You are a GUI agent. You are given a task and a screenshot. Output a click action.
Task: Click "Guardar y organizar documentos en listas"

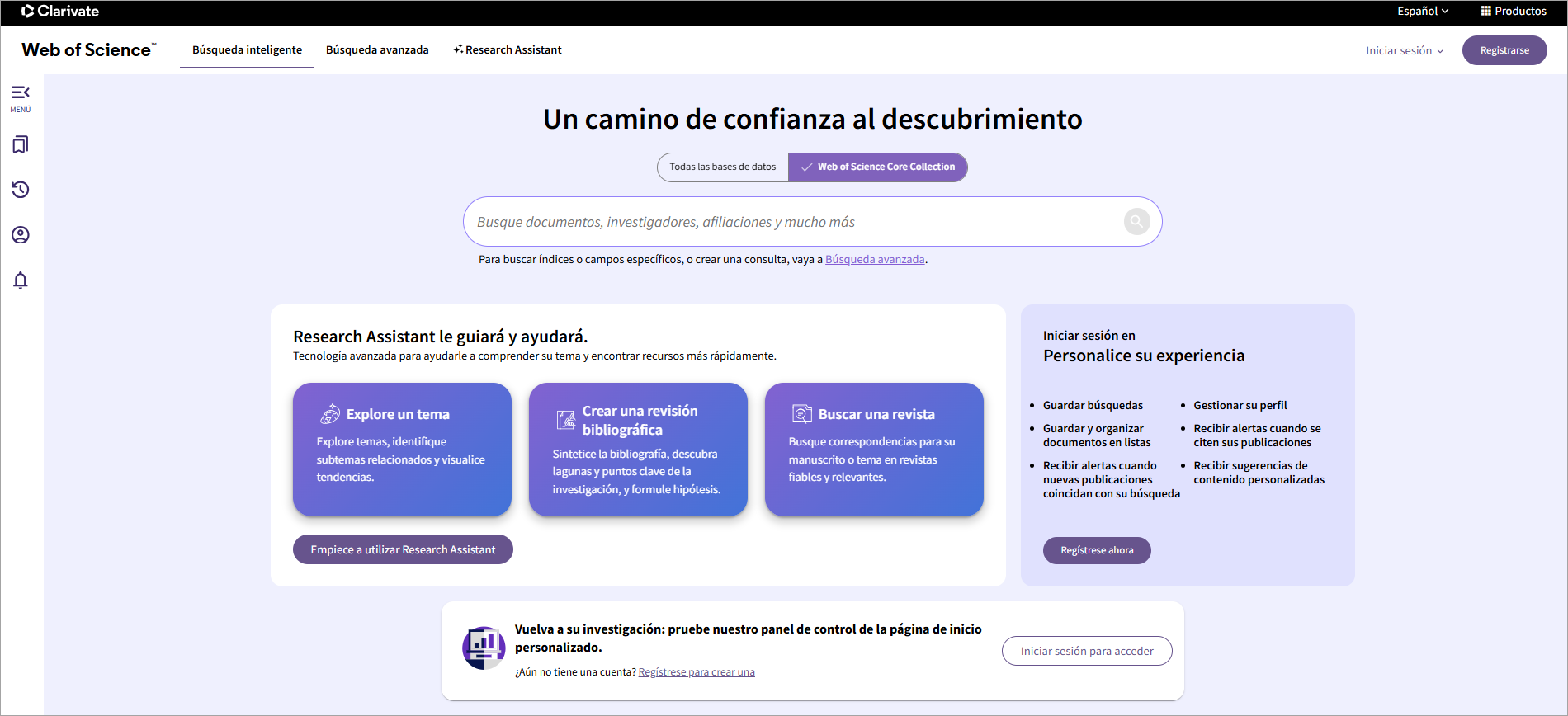pyautogui.click(x=1097, y=436)
